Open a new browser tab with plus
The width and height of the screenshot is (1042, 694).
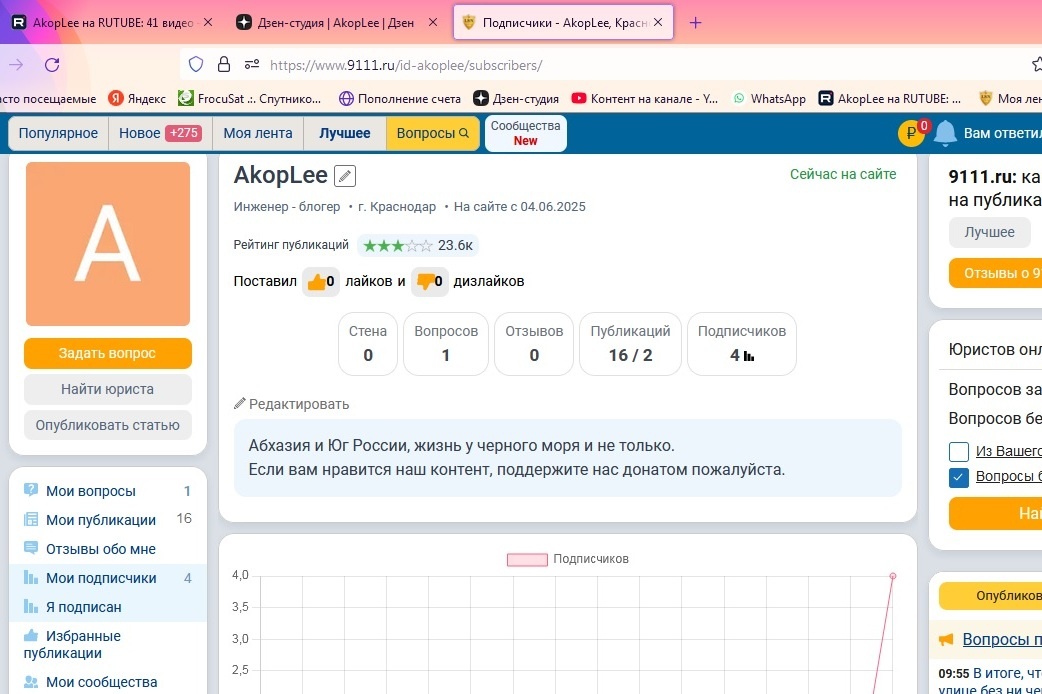coord(695,23)
